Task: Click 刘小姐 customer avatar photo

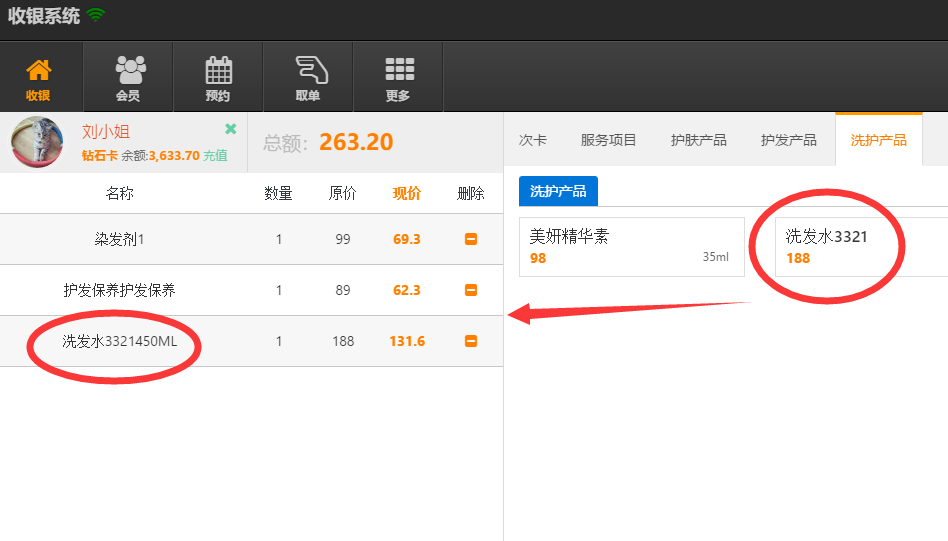Action: coord(37,142)
